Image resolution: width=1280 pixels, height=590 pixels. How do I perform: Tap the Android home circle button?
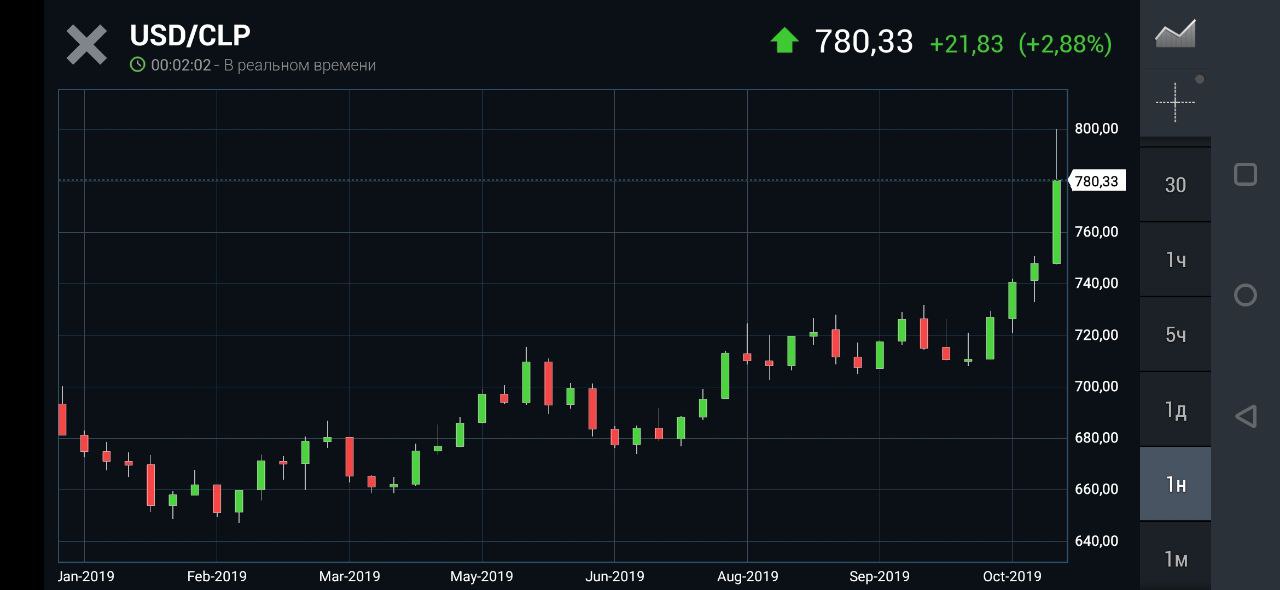1245,295
